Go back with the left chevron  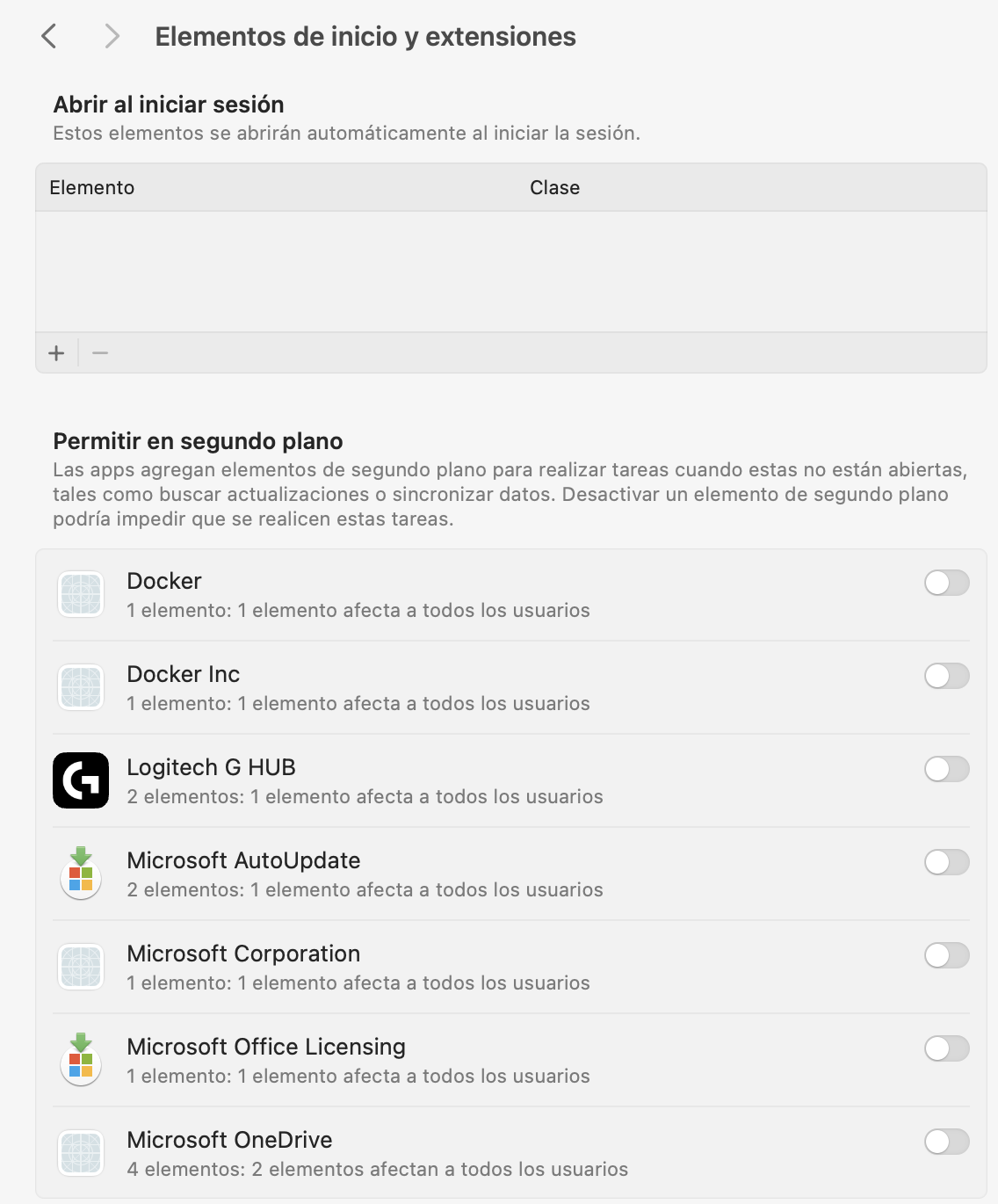tap(49, 36)
